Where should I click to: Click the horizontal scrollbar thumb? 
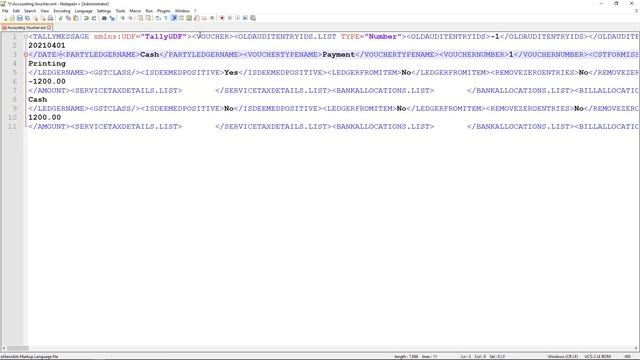coord(18,348)
